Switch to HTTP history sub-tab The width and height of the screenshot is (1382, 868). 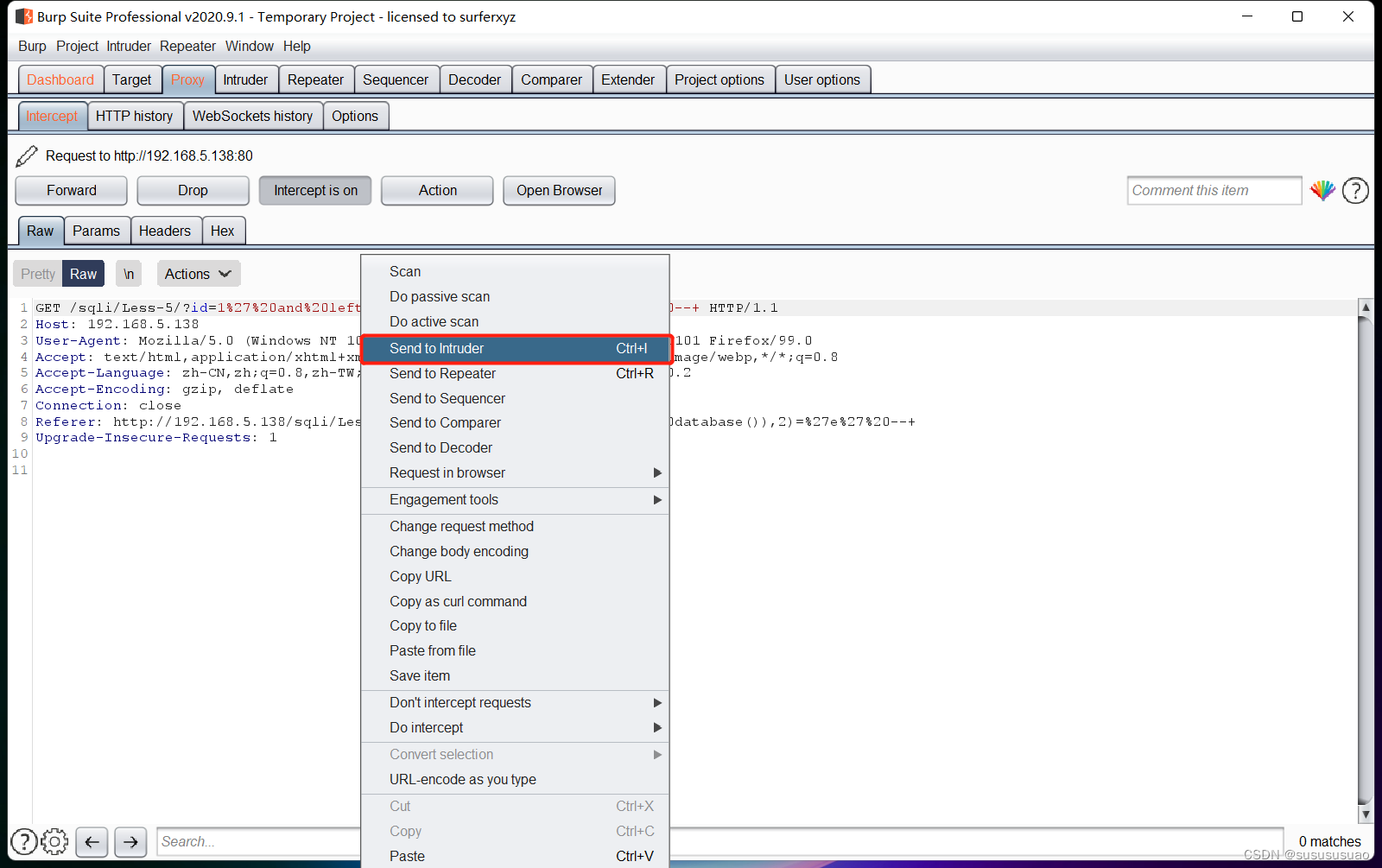pyautogui.click(x=134, y=116)
